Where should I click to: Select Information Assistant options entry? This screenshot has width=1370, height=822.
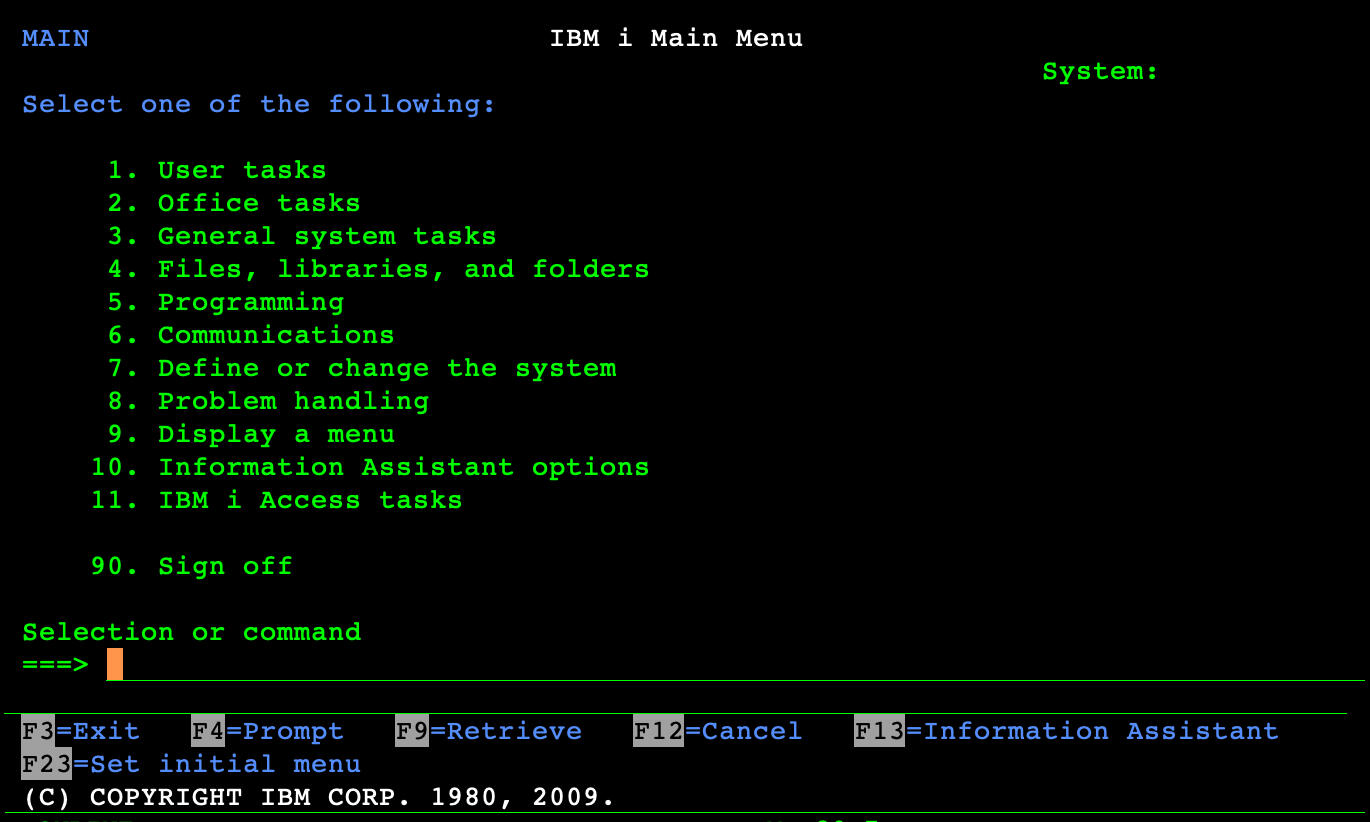[x=370, y=467]
